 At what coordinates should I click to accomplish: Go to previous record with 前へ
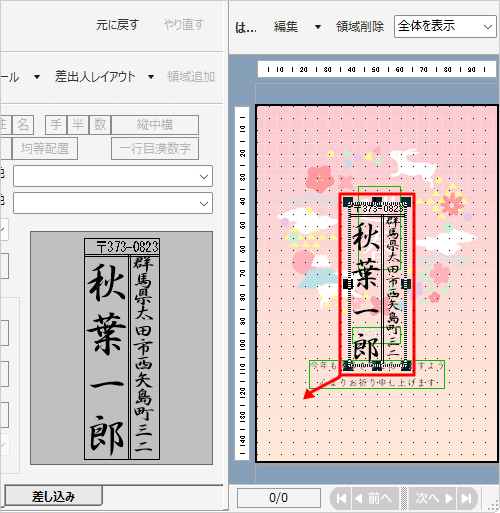[x=374, y=499]
